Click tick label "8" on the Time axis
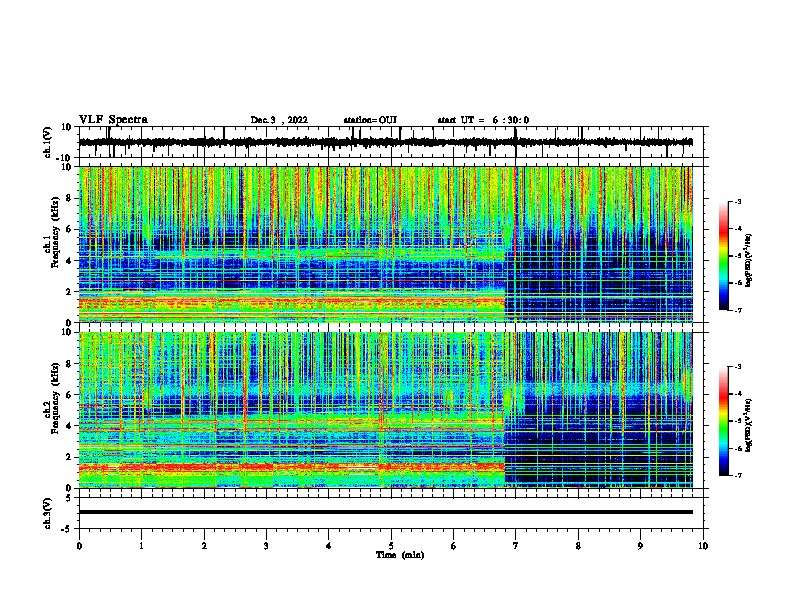Screen dimensions: 792x612 point(578,546)
